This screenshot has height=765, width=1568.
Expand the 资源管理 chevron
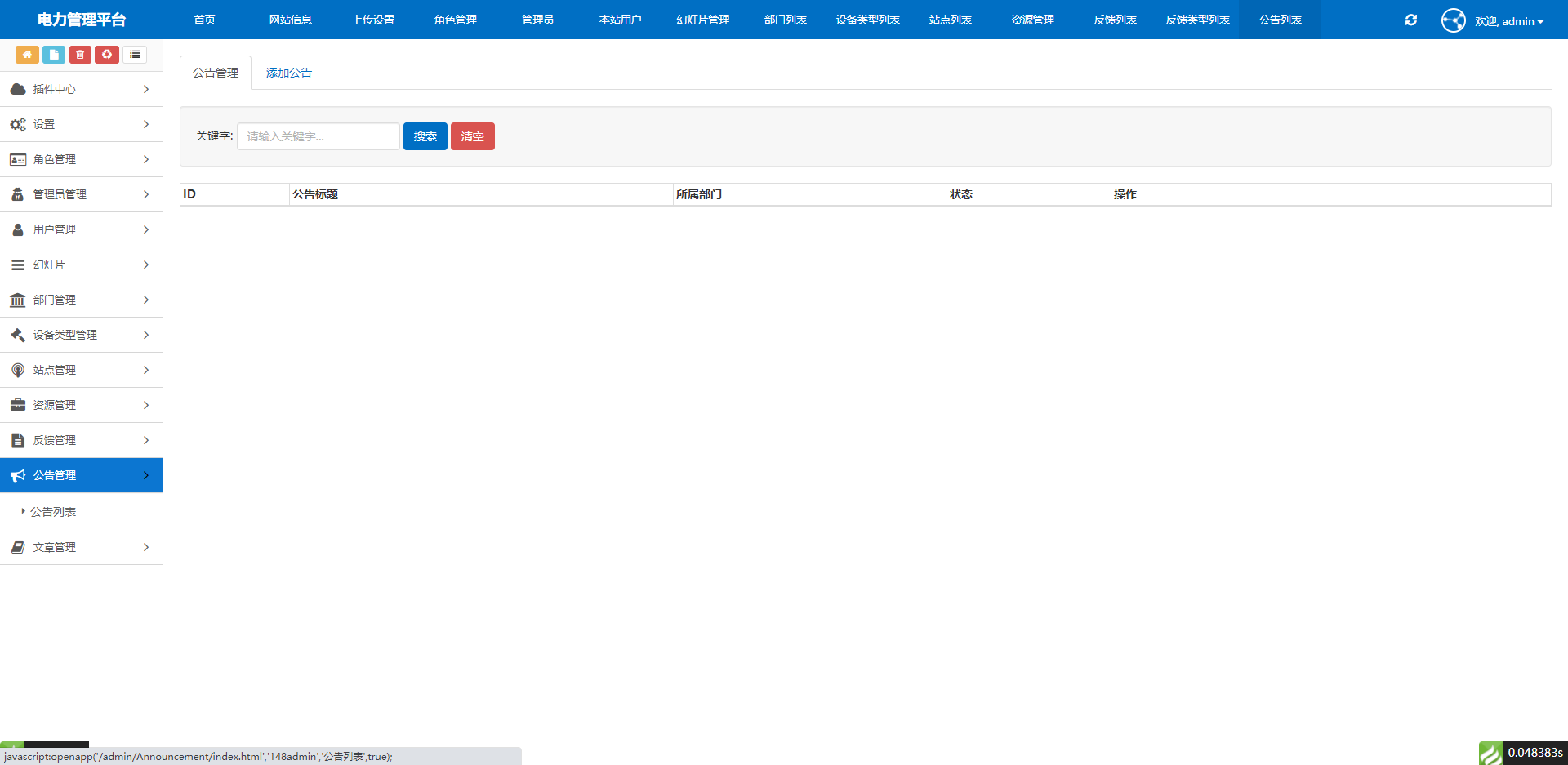coord(146,405)
